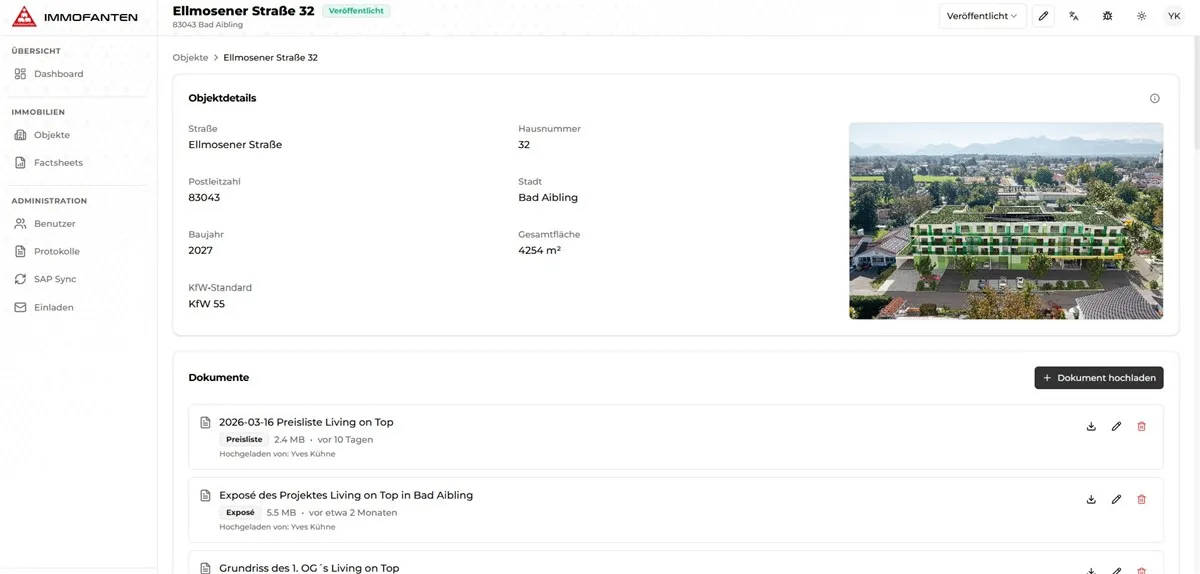Edit the Exposé des Projektes document
The height and width of the screenshot is (574, 1200).
[1116, 500]
